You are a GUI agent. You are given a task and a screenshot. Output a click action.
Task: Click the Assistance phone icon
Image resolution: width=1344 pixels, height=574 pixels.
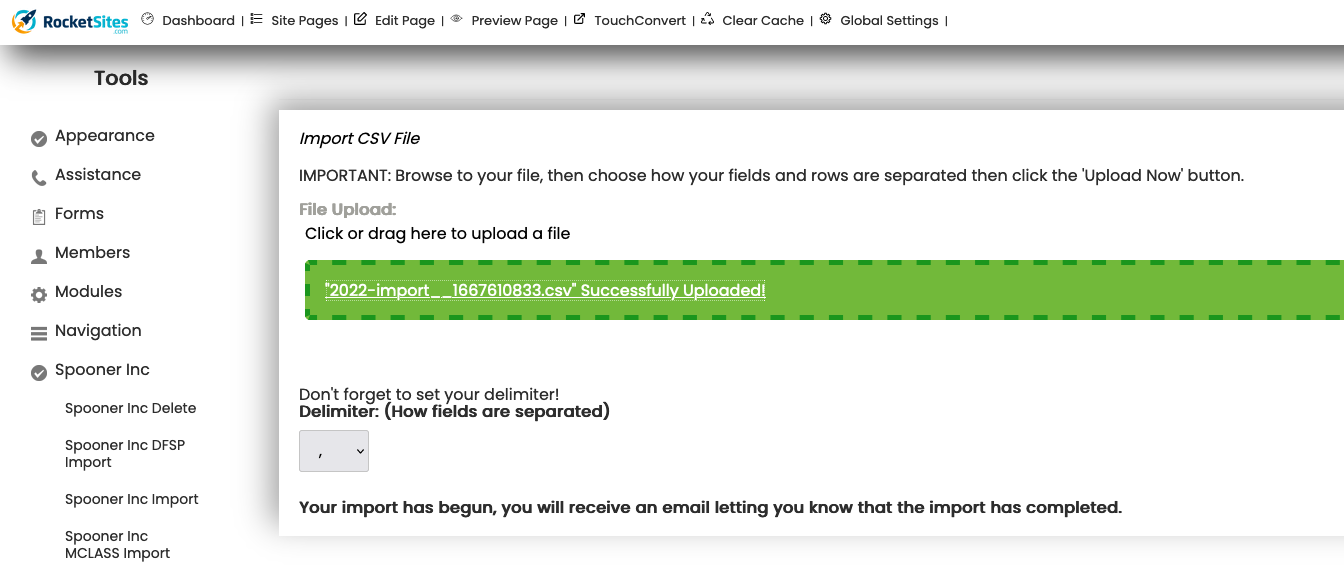39,178
